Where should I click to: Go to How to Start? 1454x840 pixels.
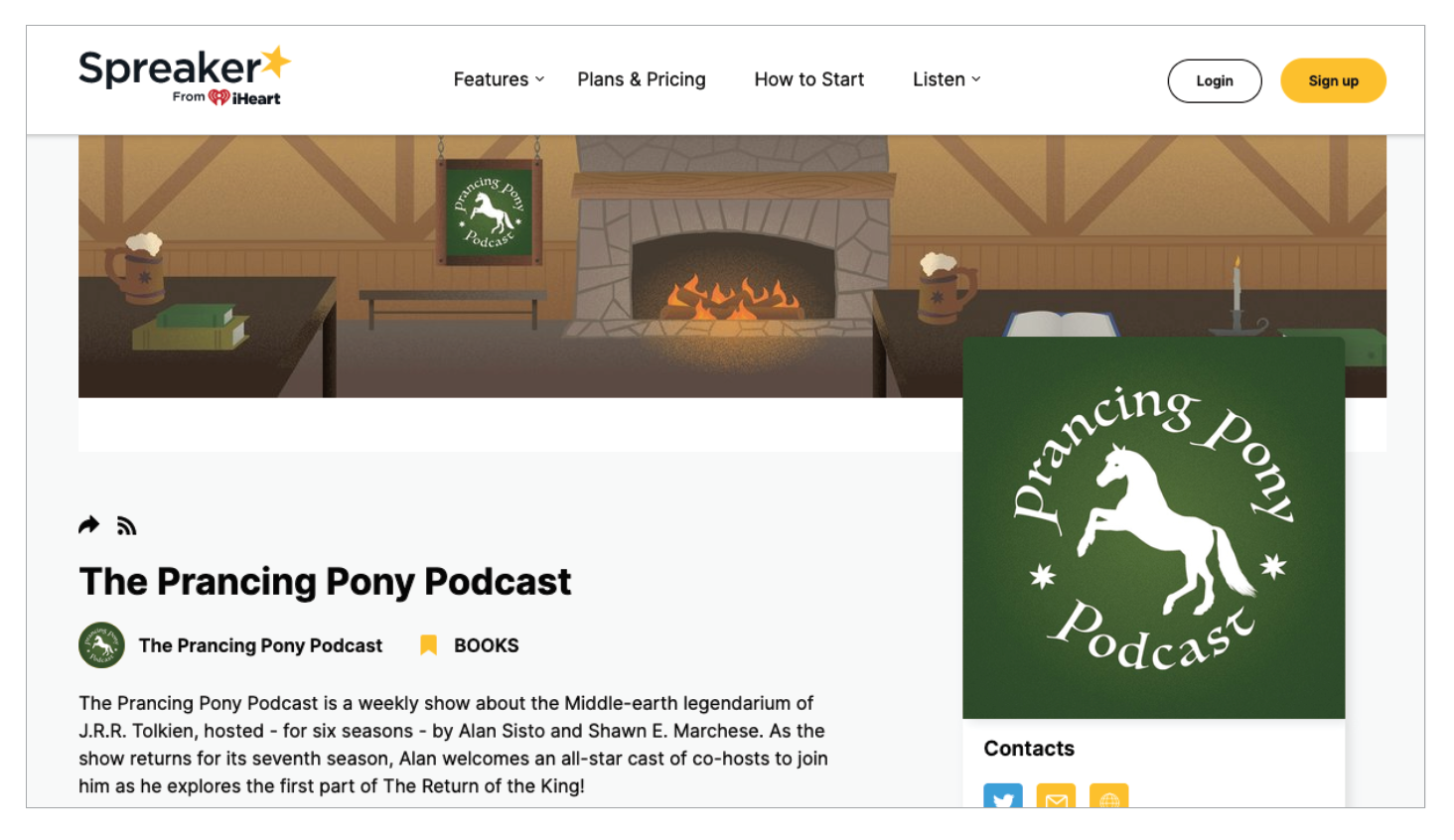click(x=808, y=79)
